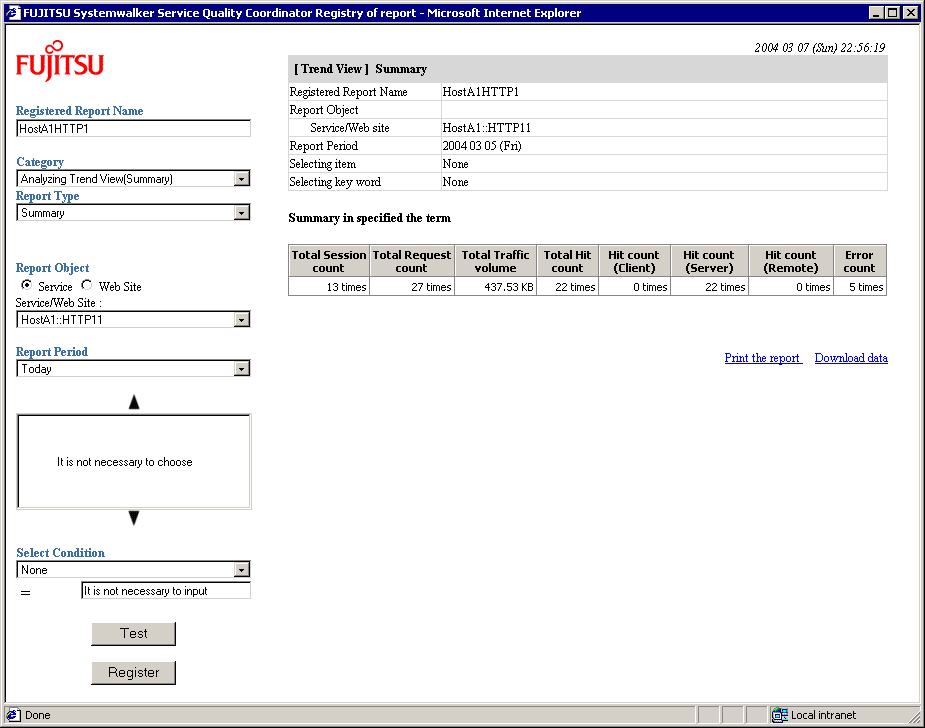Close the Internet Explorer window
The image size is (925, 728).
point(911,13)
